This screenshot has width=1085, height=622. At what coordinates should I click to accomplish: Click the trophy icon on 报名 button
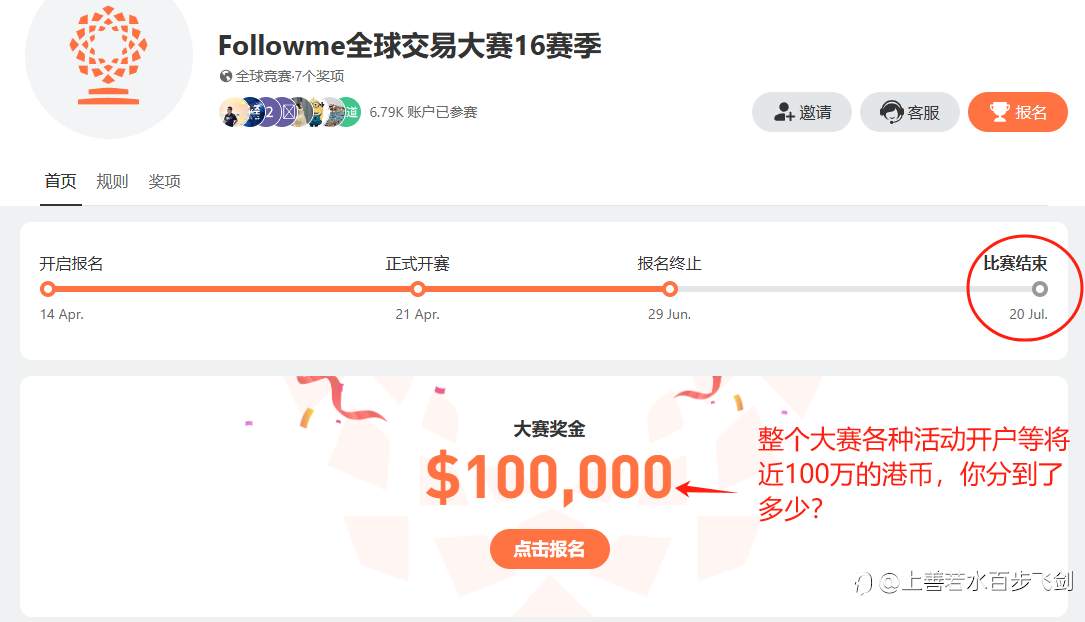point(1000,112)
